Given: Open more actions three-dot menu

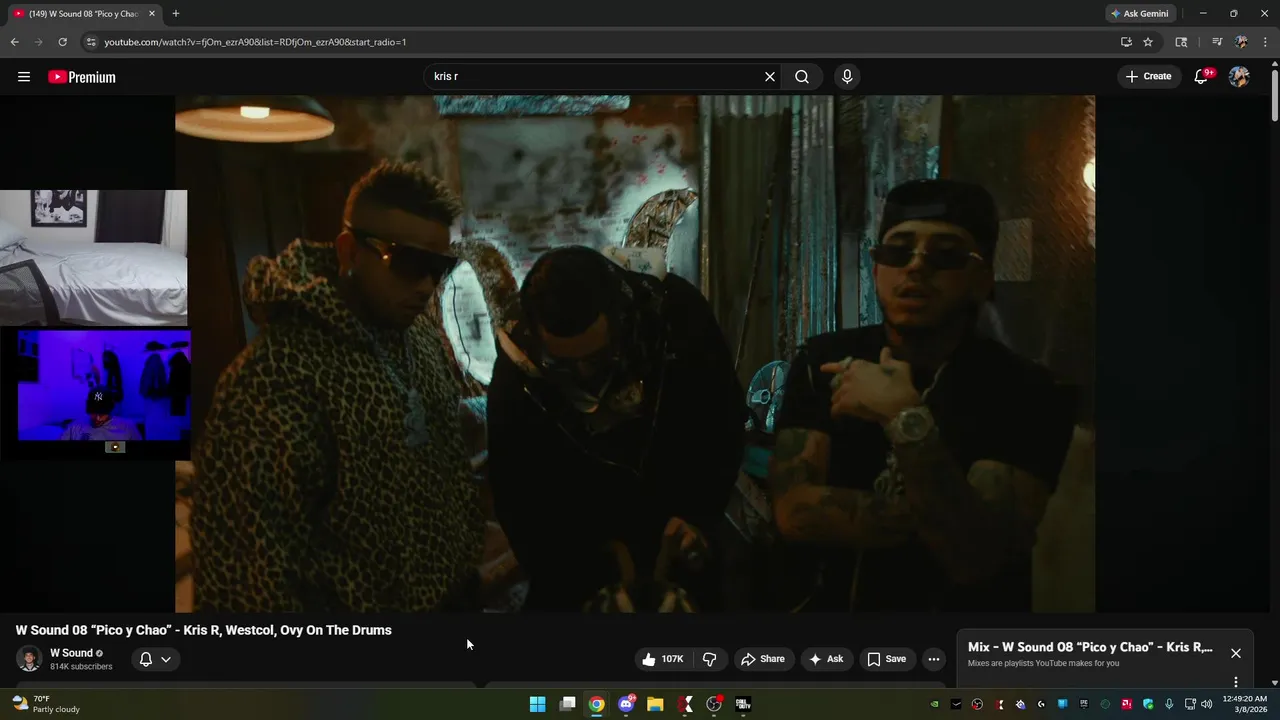Looking at the screenshot, I should [x=933, y=659].
